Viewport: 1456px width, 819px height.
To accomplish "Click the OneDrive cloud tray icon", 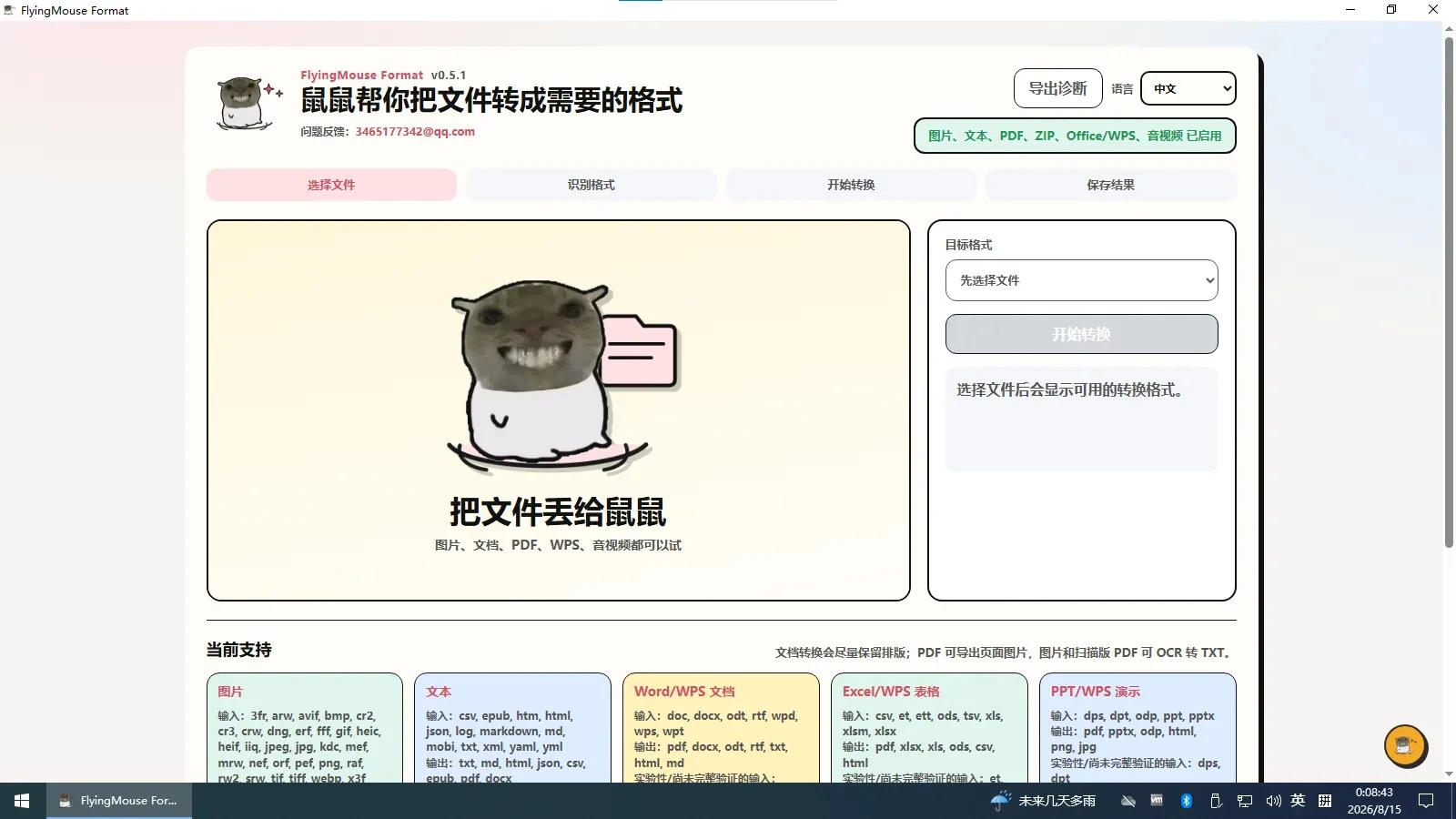I will (x=1128, y=801).
